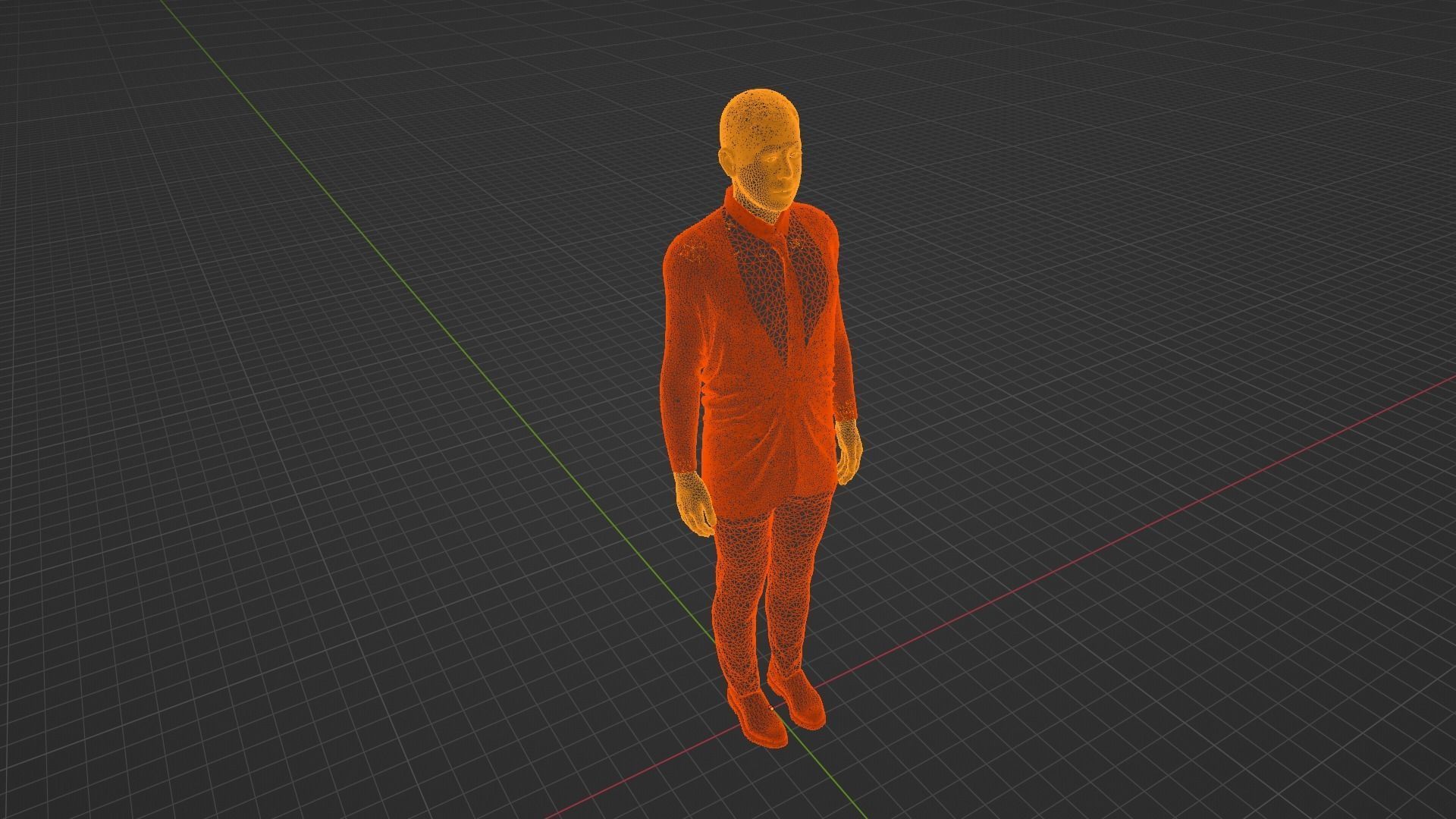Click the figure's forward shoe on green axis
This screenshot has width=1456, height=819.
(757, 717)
